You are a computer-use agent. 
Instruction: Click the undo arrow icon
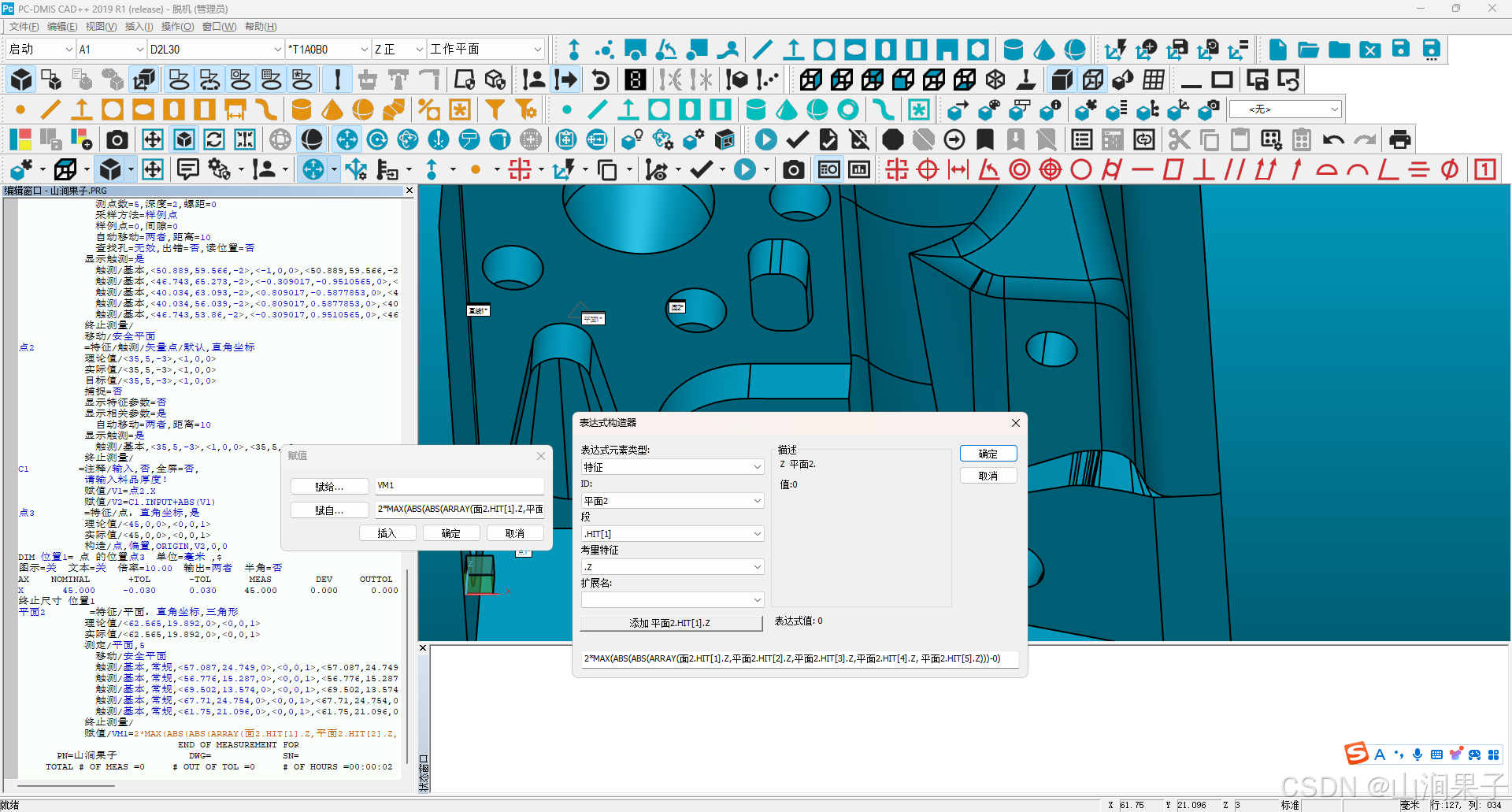[x=1333, y=139]
